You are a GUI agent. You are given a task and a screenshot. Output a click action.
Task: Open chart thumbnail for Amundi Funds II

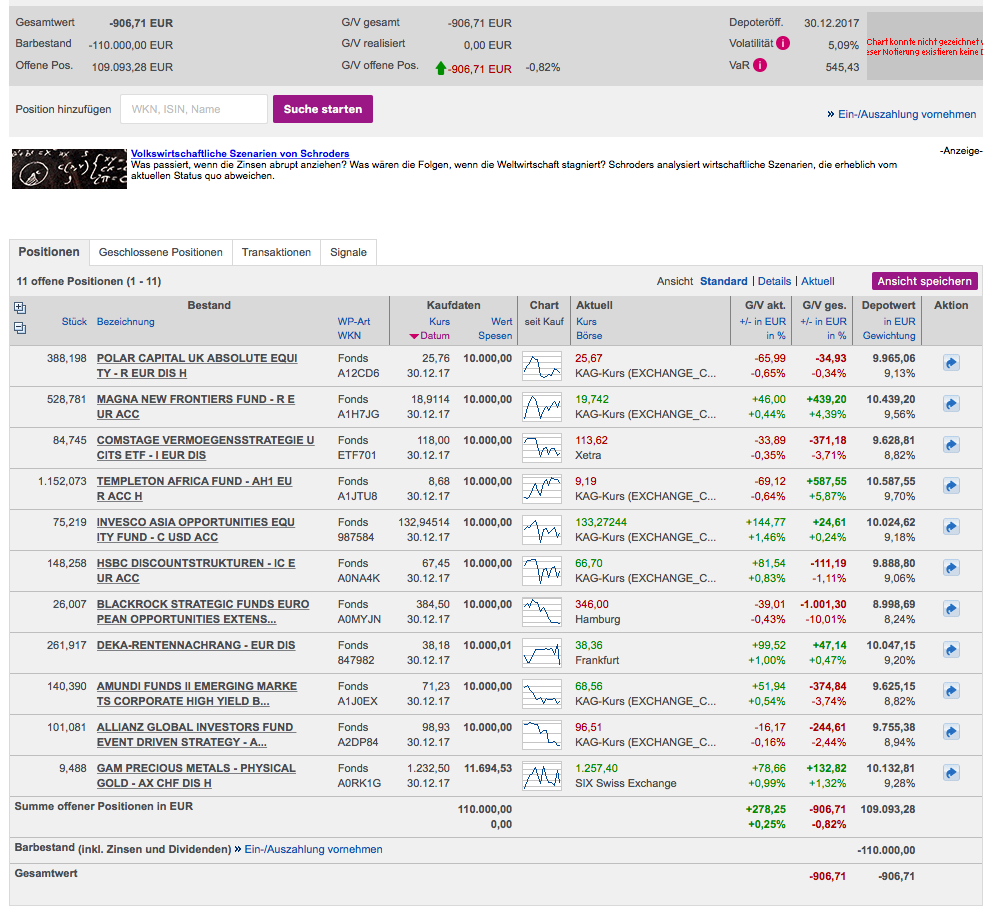541,694
